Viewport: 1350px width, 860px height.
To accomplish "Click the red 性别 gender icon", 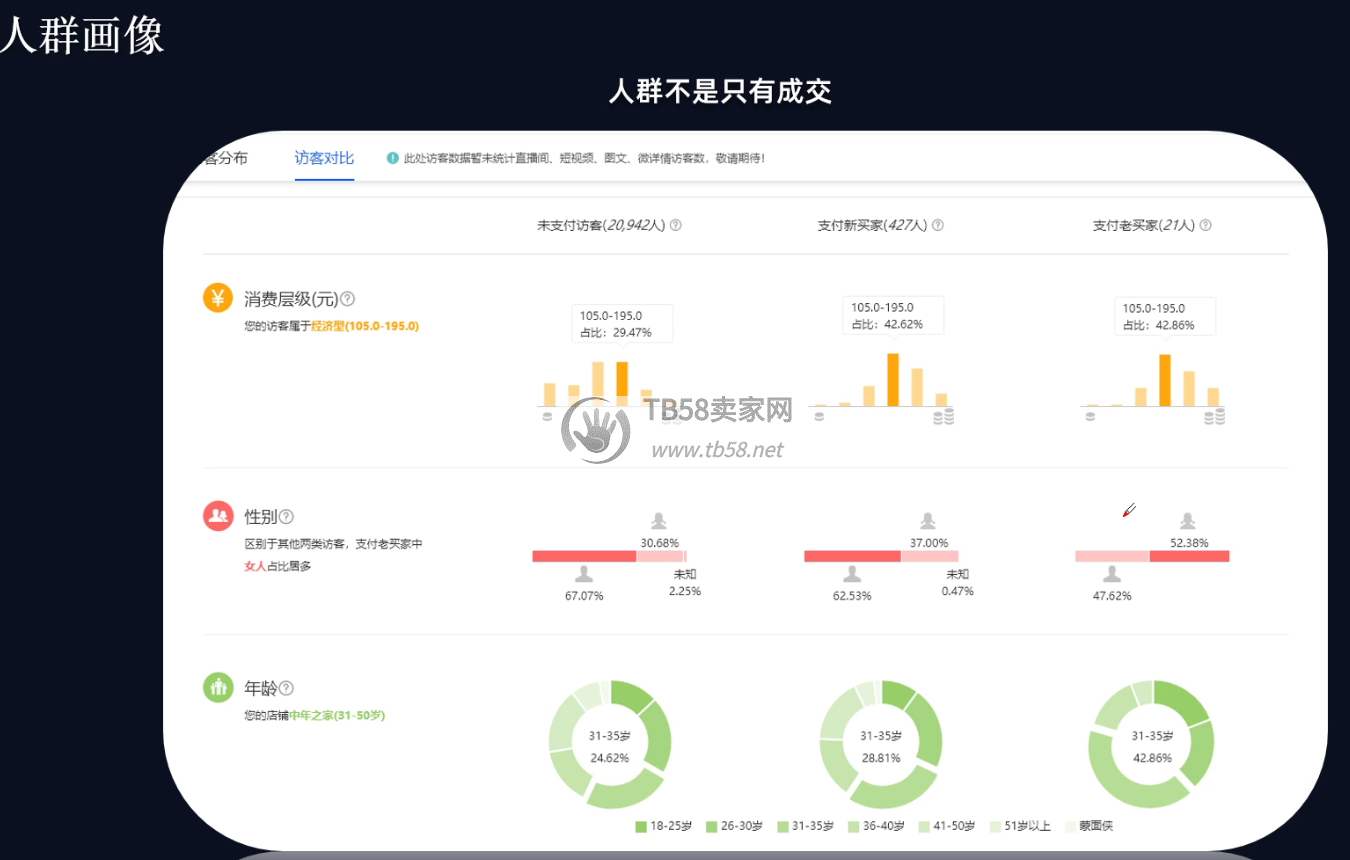I will (x=218, y=516).
